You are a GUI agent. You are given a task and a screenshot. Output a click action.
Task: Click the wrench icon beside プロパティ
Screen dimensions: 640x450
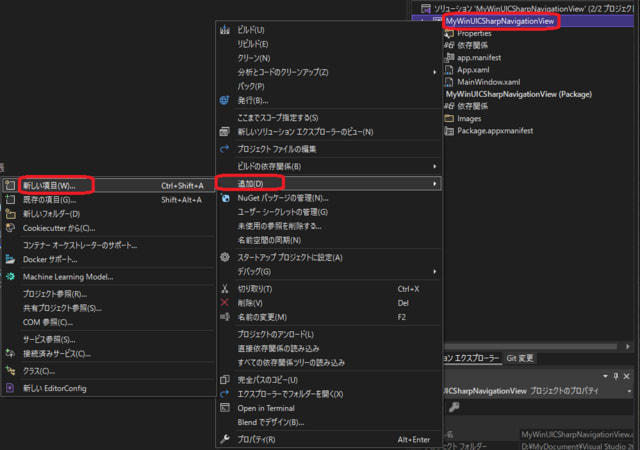point(225,439)
